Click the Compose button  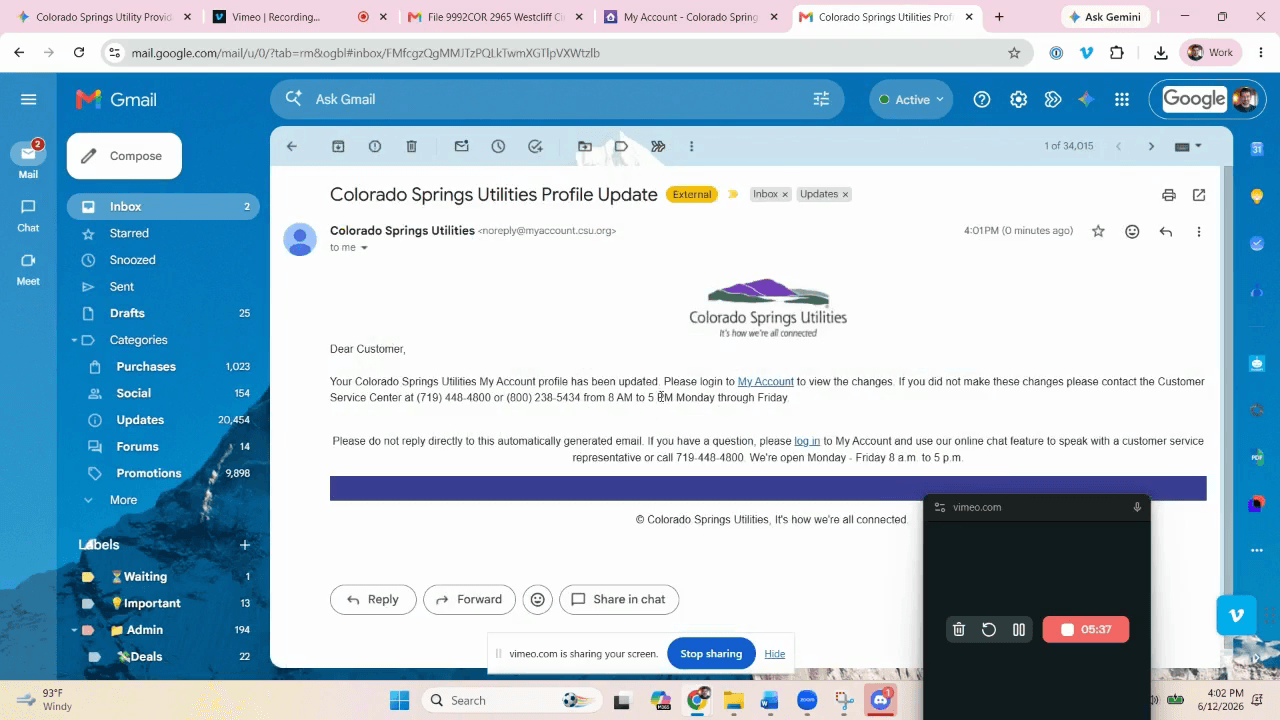coord(124,156)
